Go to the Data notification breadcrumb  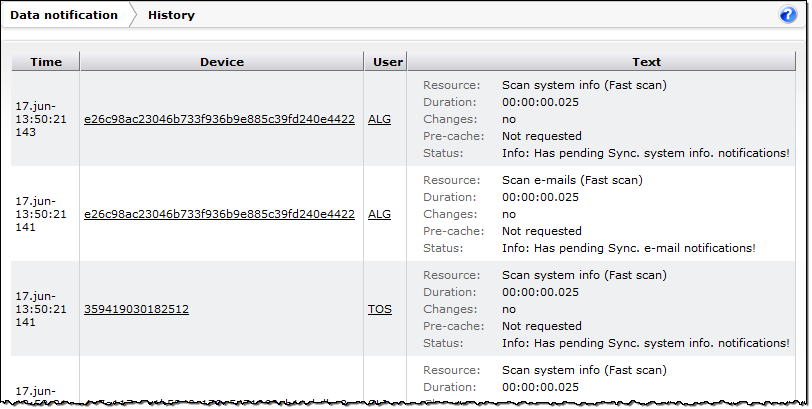[x=64, y=15]
